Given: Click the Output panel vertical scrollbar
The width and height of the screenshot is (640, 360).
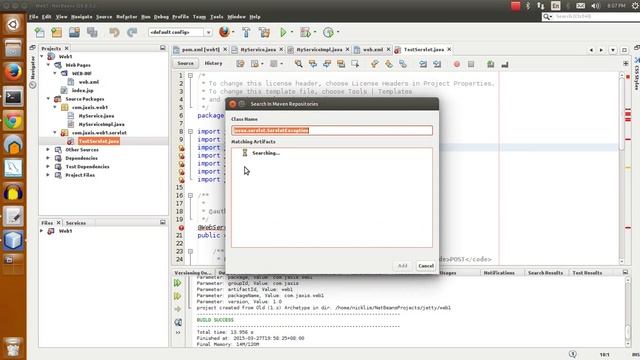Looking at the screenshot, I should (628, 312).
